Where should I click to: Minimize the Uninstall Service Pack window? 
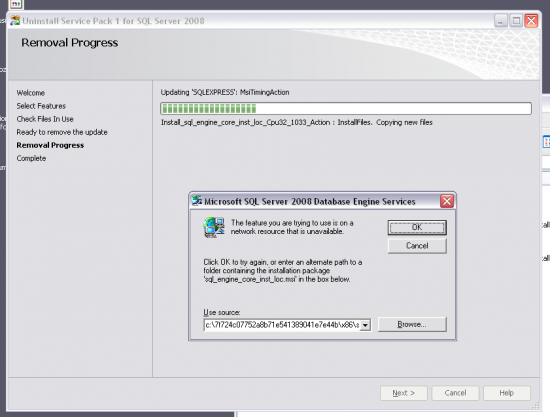[501, 21]
